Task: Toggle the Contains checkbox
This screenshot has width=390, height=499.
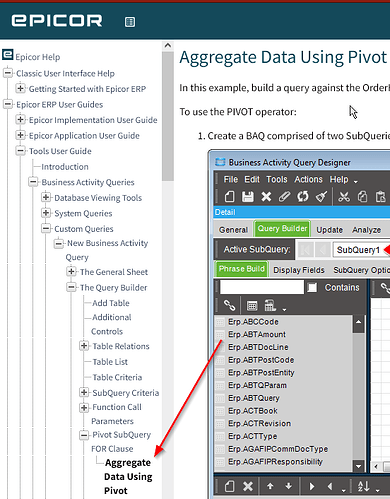Action: [312, 288]
